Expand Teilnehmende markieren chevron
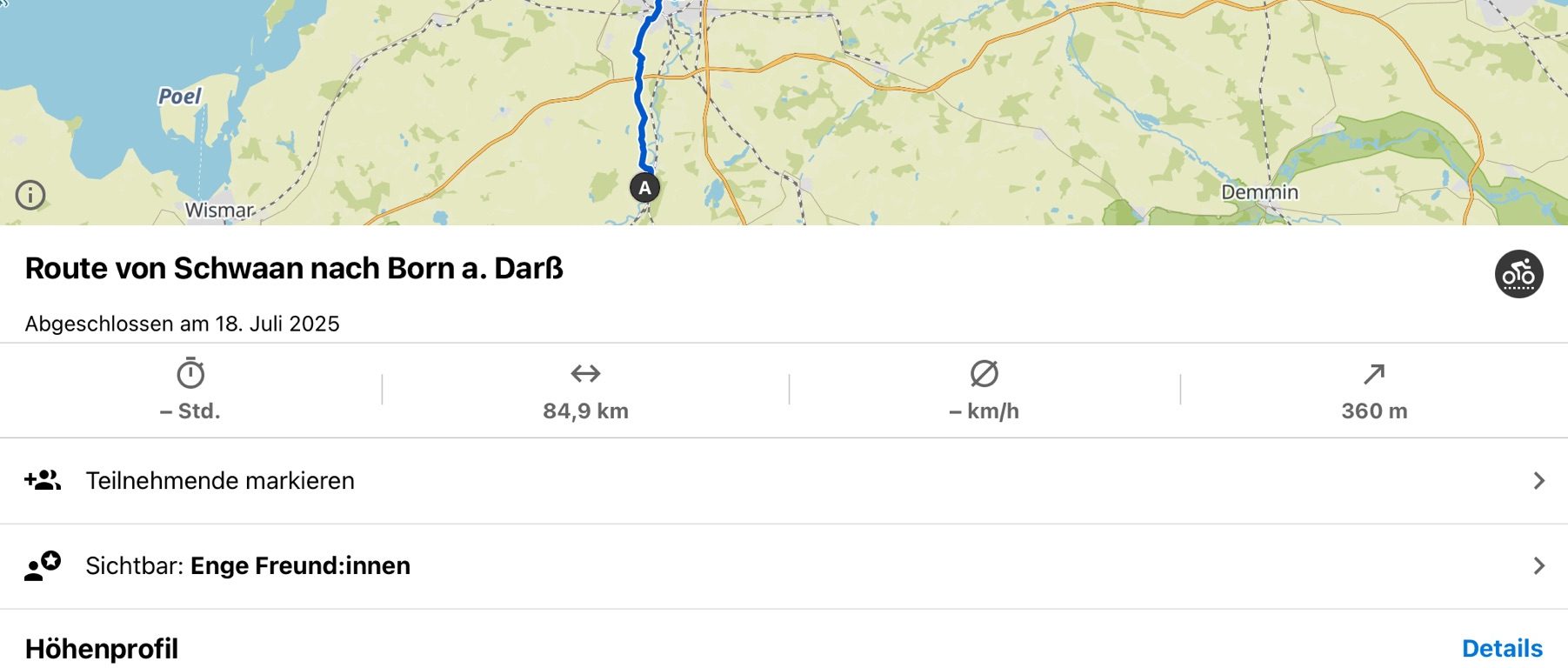Image resolution: width=1568 pixels, height=668 pixels. pos(1538,481)
